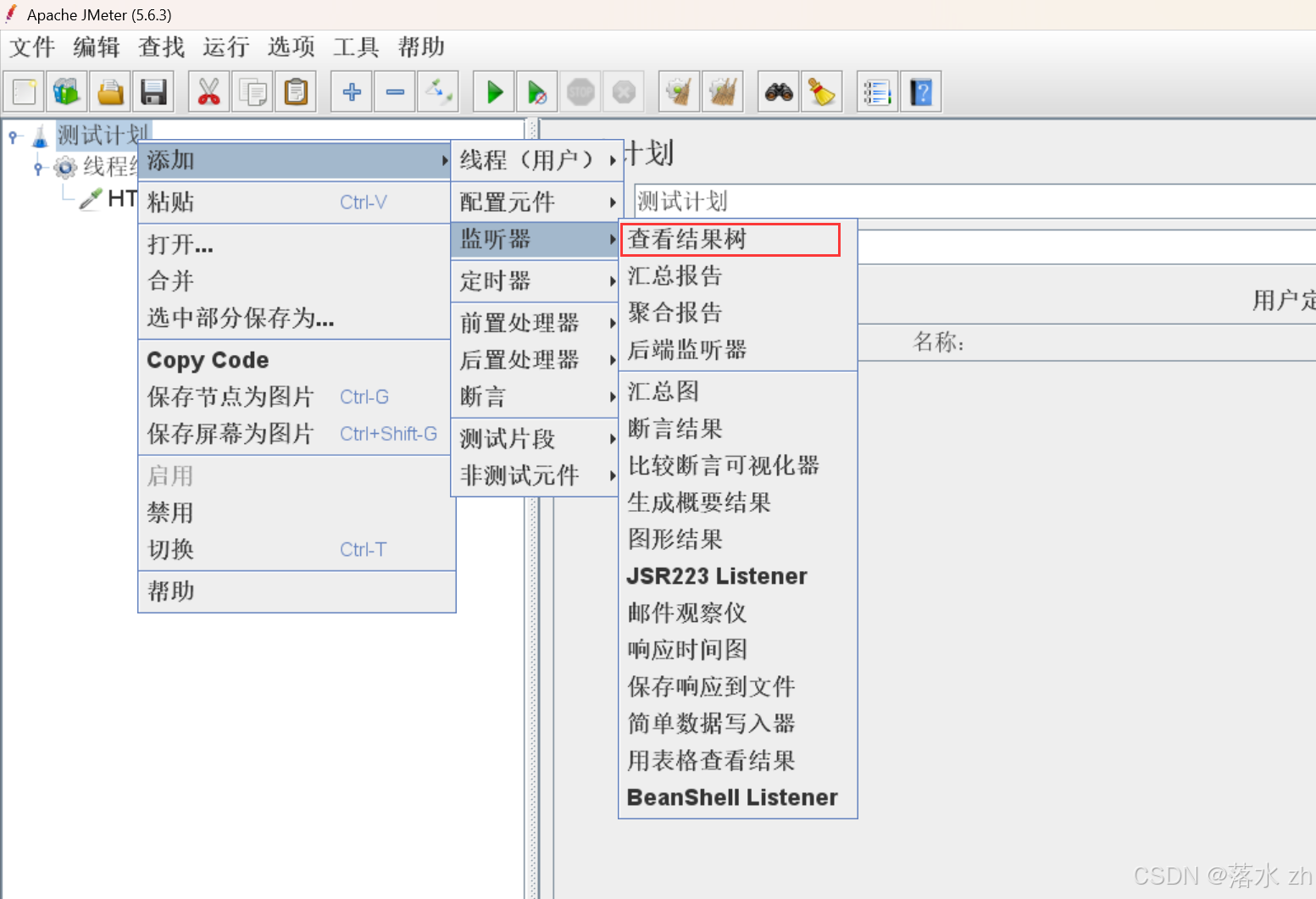Click the New test plan icon
This screenshot has width=1316, height=899.
pyautogui.click(x=24, y=92)
